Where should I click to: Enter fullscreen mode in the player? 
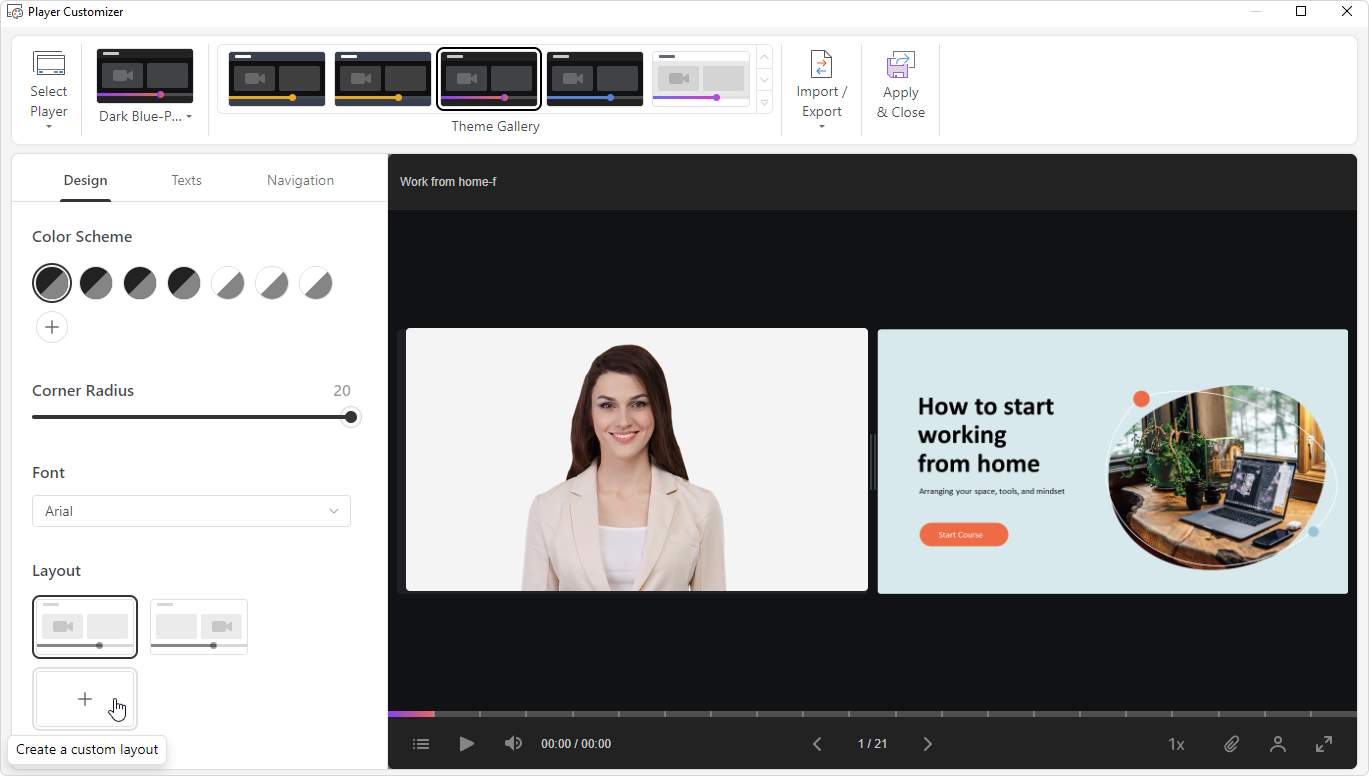1324,744
